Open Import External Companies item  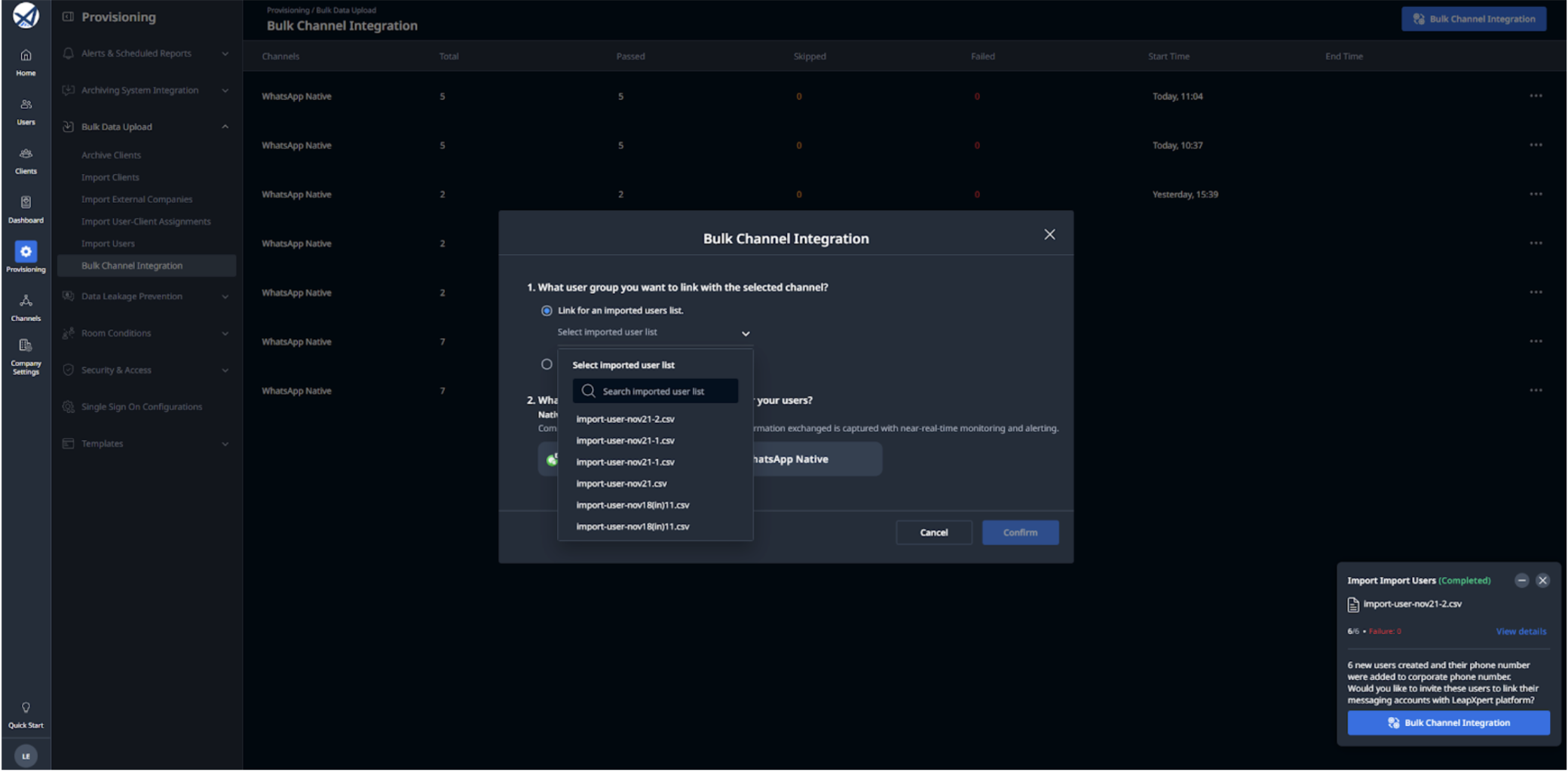tap(136, 199)
